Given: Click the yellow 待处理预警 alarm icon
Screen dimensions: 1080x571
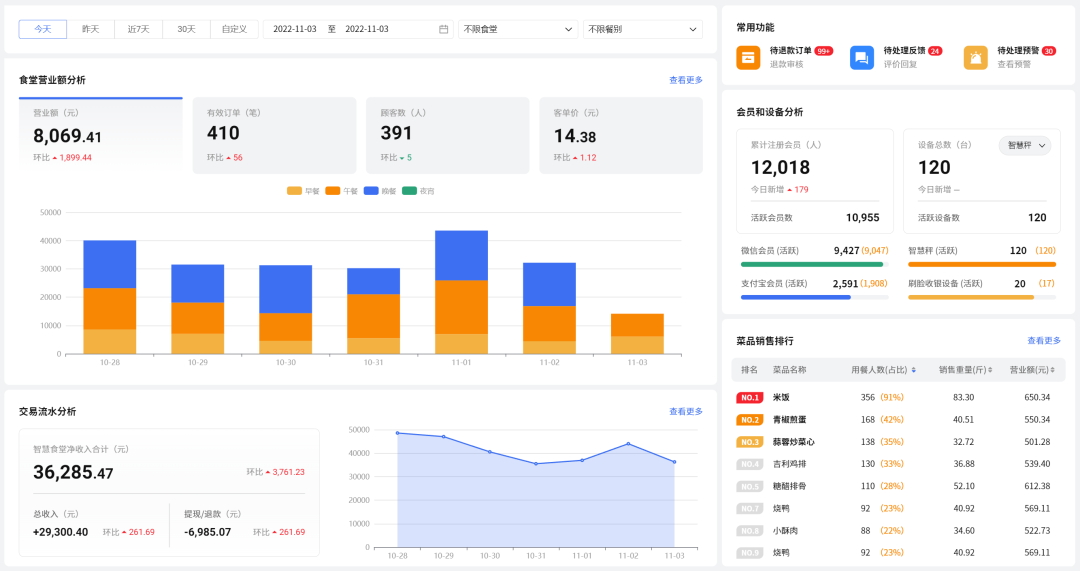Looking at the screenshot, I should [975, 57].
